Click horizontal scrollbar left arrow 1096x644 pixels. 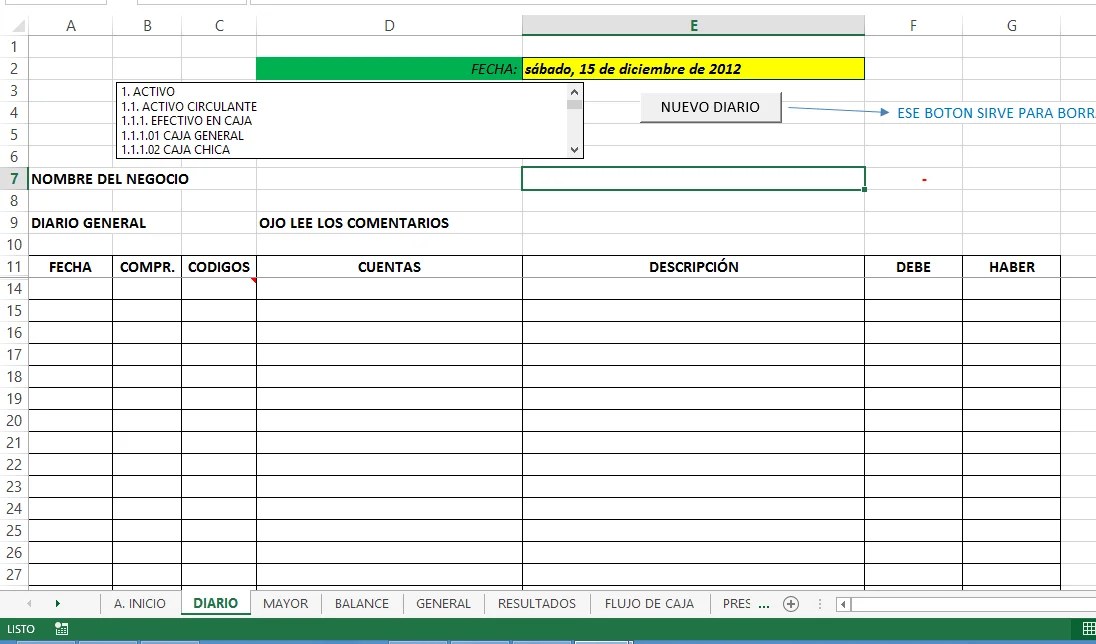844,604
